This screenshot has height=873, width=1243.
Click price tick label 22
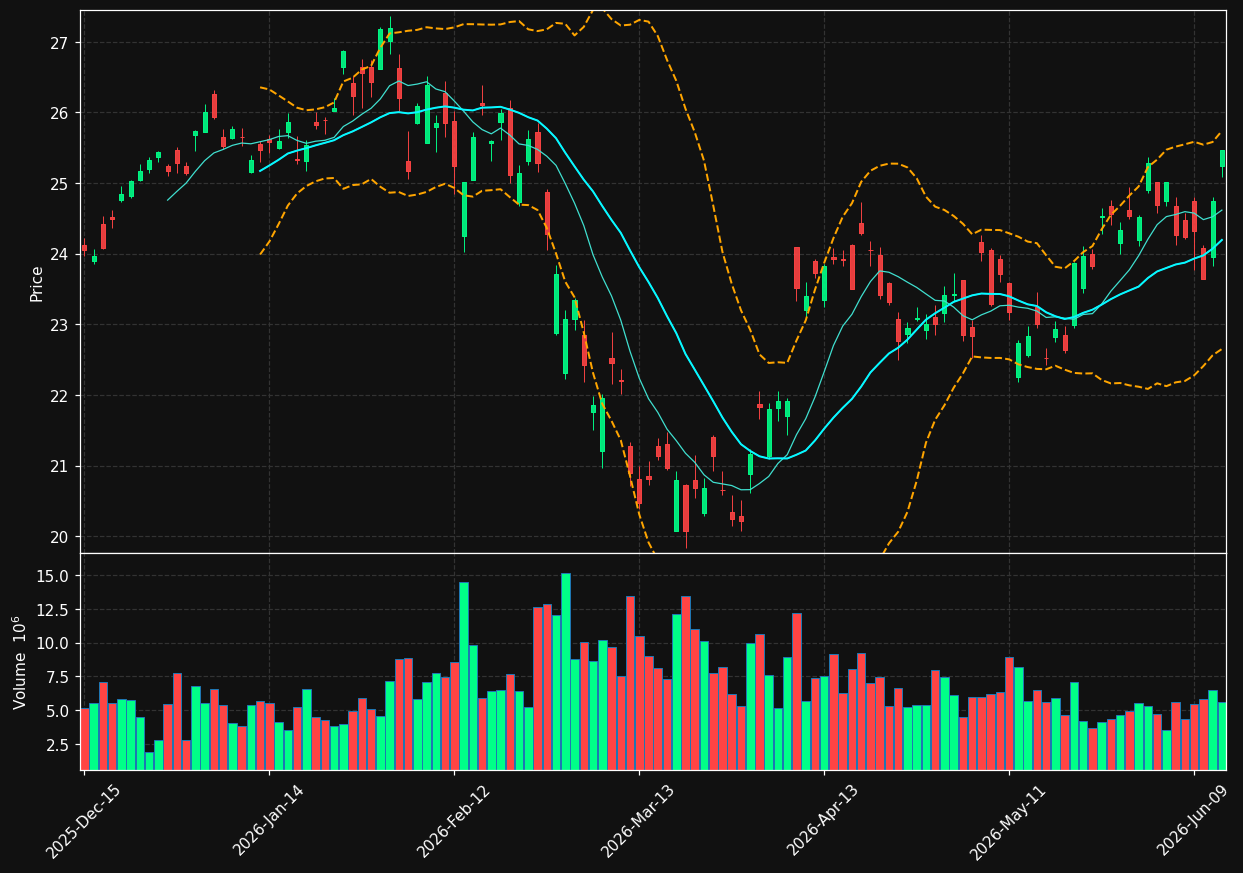click(x=58, y=396)
